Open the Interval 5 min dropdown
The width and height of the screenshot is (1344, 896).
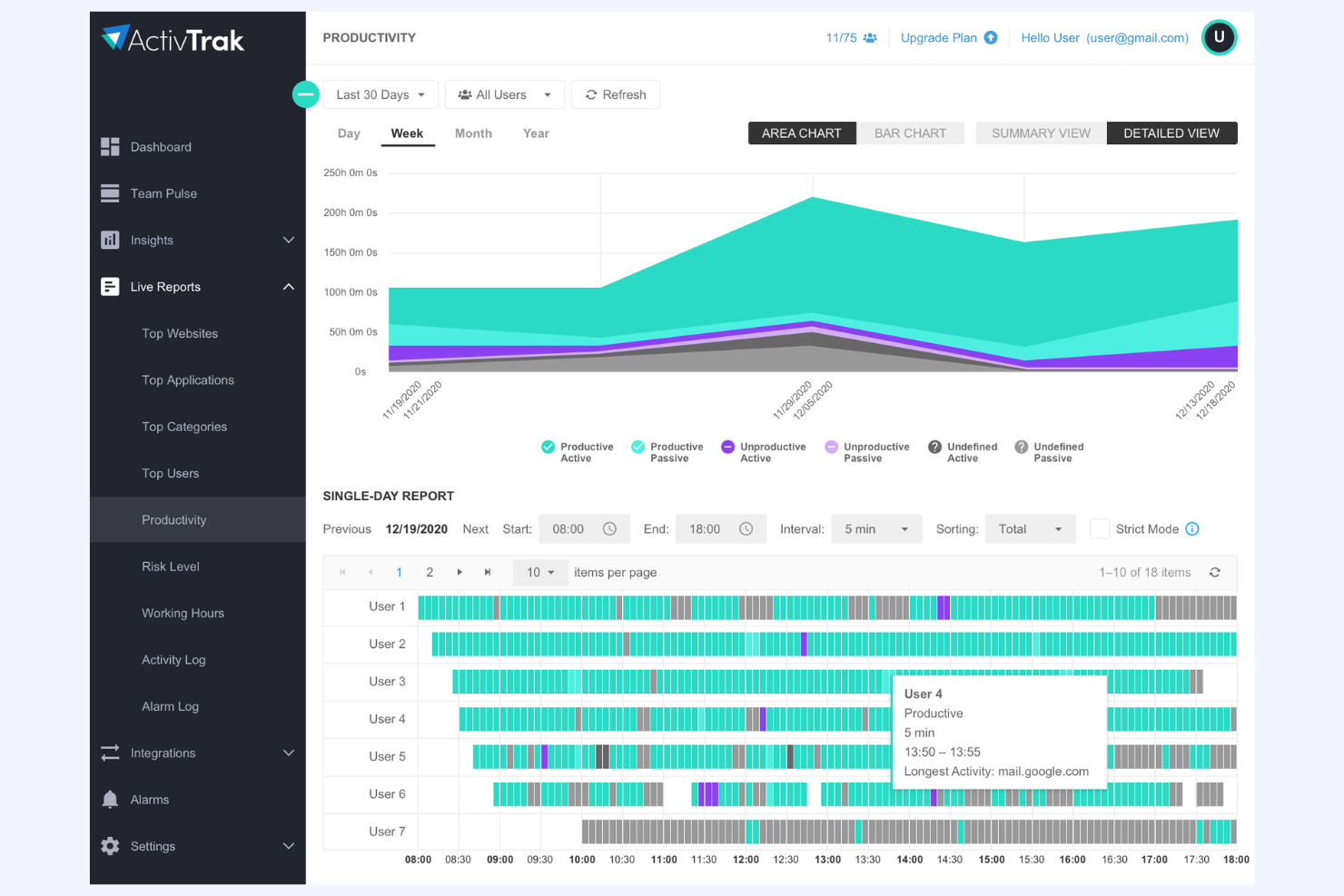click(x=876, y=529)
